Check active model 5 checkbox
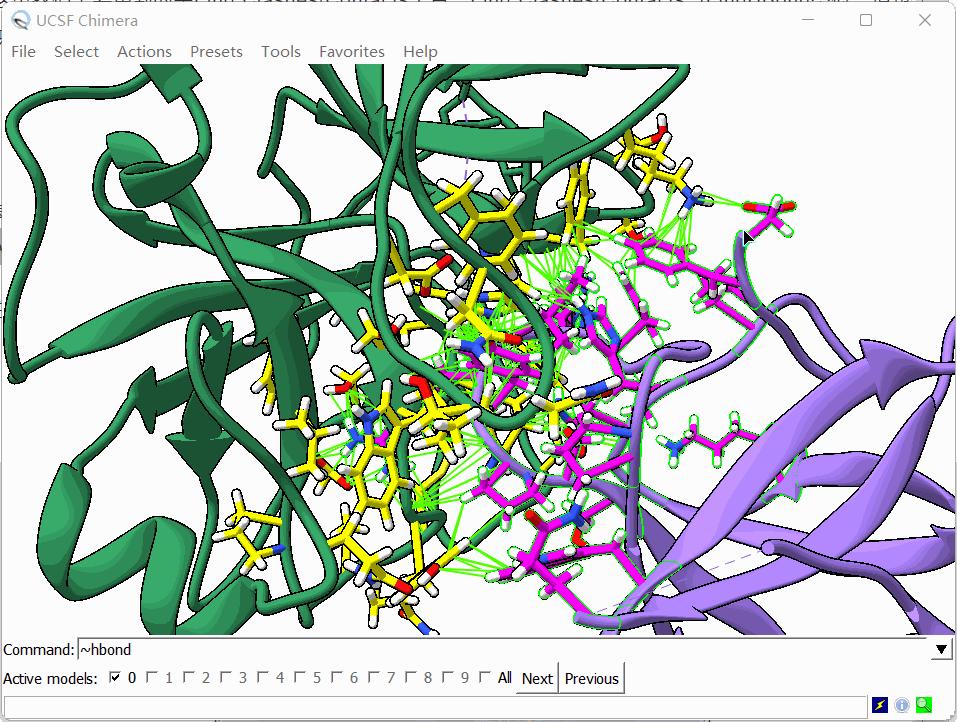 (x=300, y=677)
